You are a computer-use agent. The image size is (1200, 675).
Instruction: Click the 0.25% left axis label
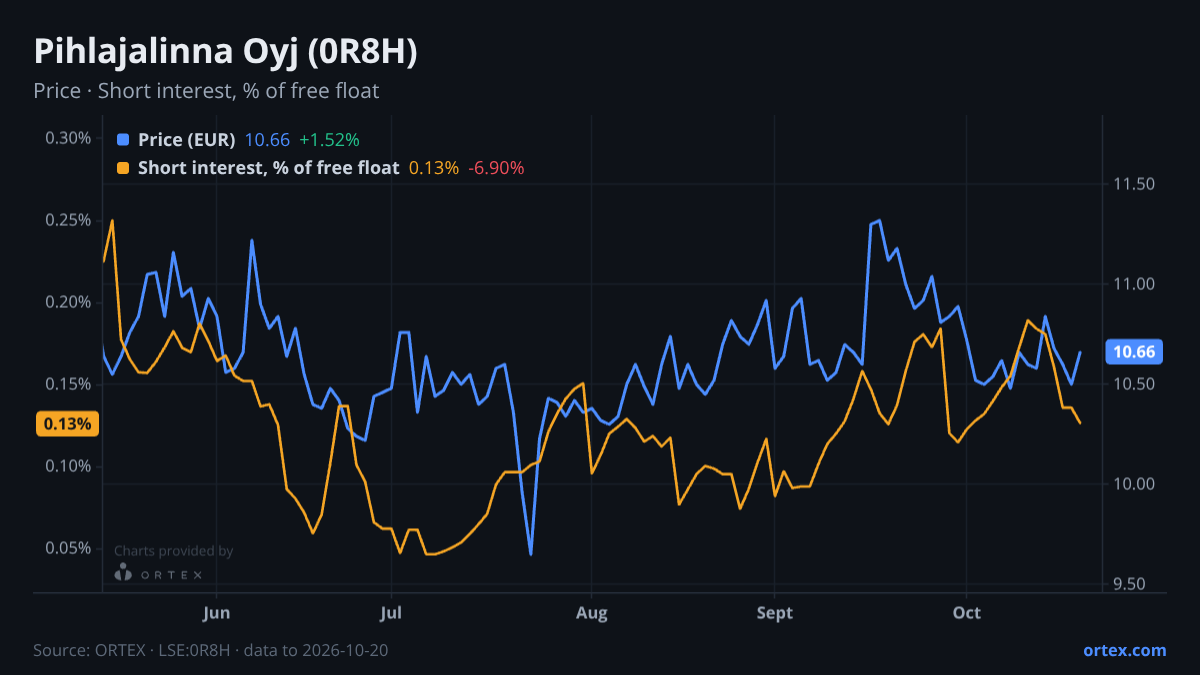(x=68, y=220)
